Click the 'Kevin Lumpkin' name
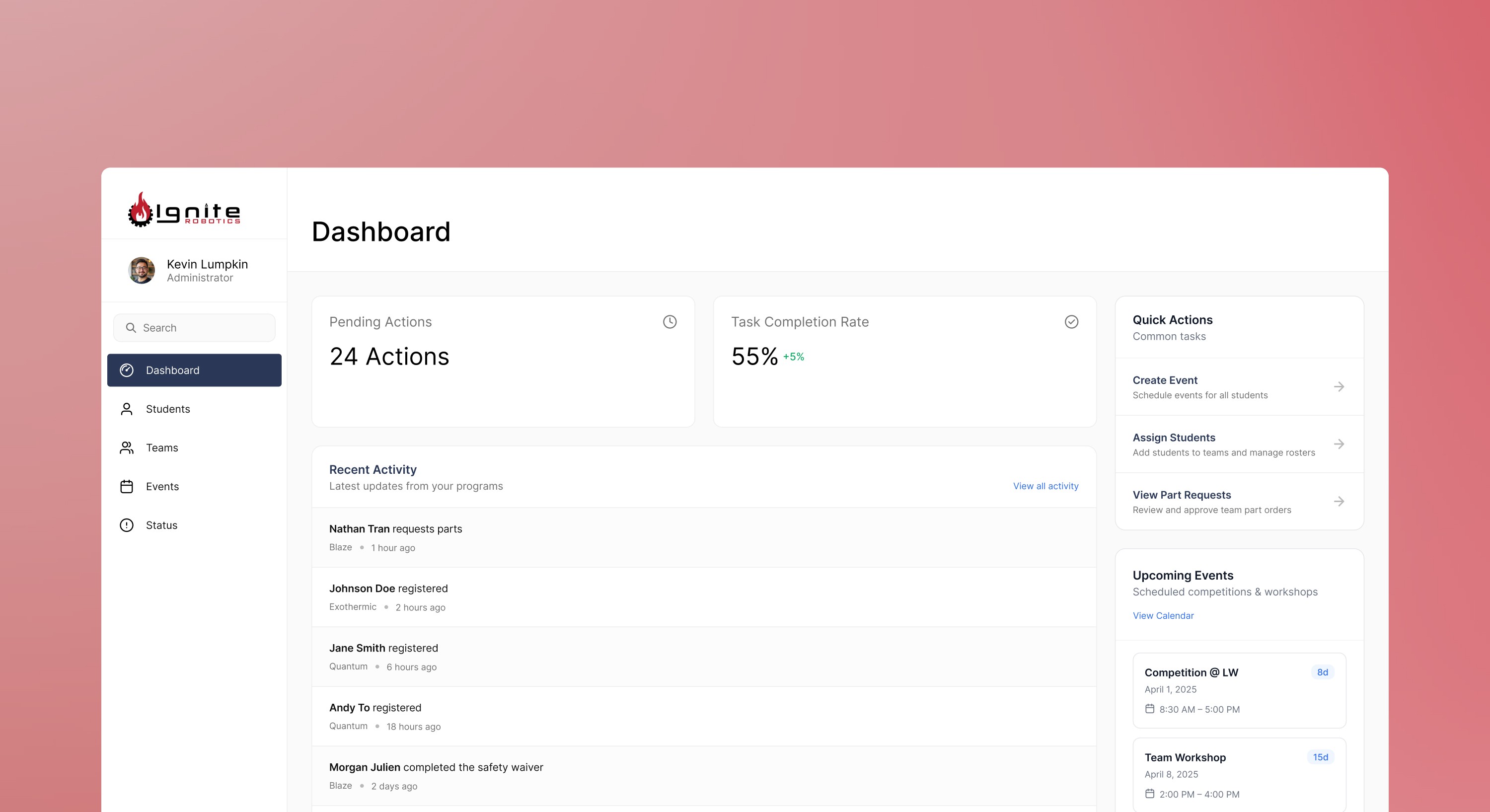This screenshot has width=1490, height=812. [207, 264]
